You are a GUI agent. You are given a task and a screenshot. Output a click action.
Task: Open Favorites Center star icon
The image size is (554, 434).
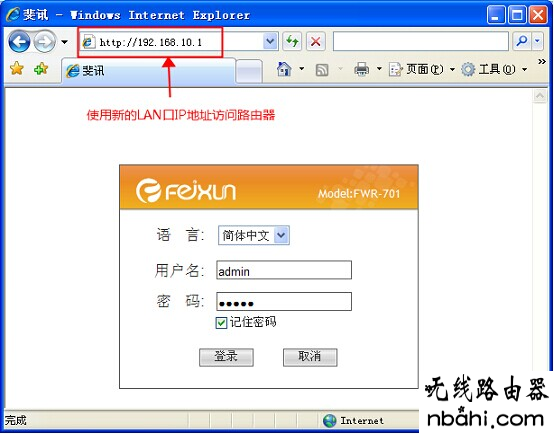click(x=17, y=68)
